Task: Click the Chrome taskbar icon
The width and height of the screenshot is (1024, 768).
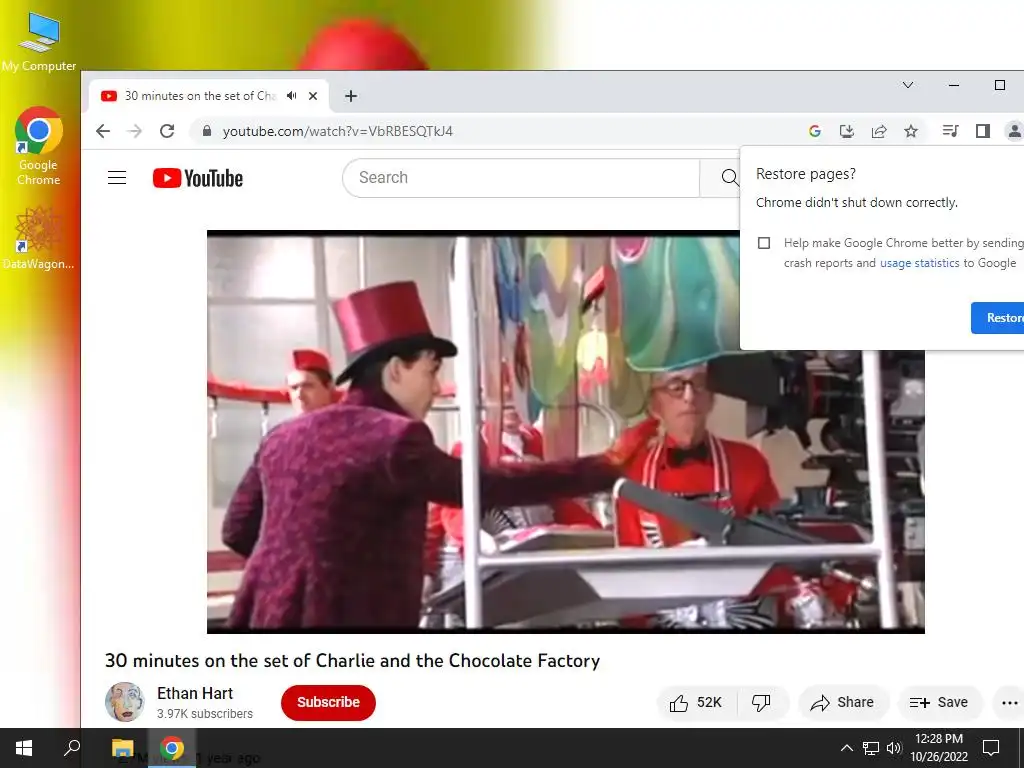Action: click(x=172, y=748)
